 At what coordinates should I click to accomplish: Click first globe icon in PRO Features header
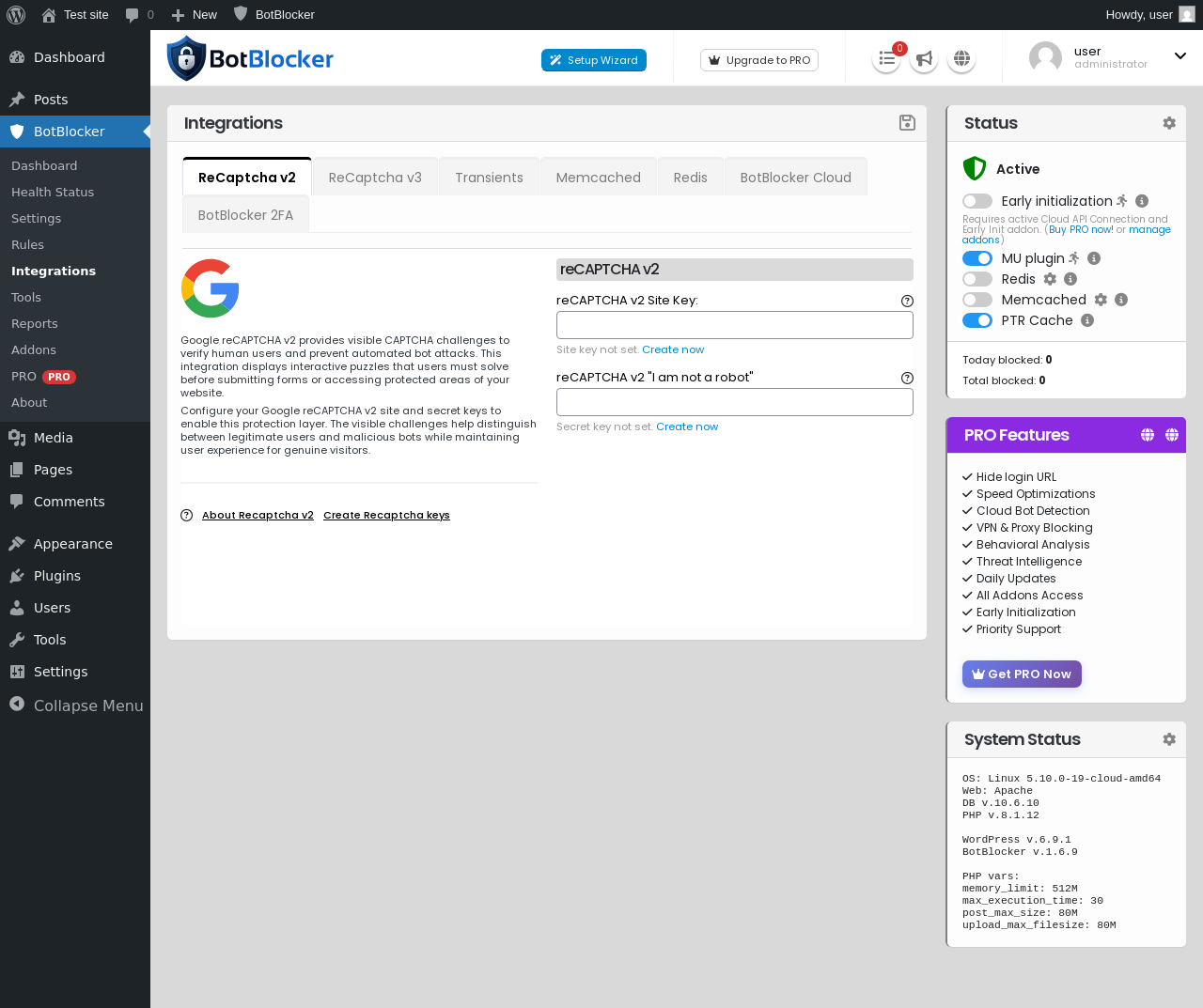tap(1148, 435)
